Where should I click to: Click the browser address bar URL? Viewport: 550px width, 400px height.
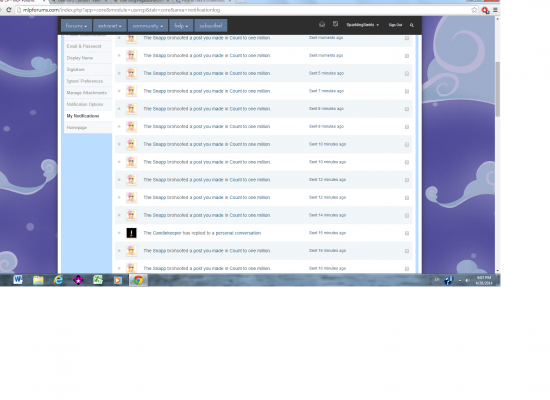click(121, 10)
